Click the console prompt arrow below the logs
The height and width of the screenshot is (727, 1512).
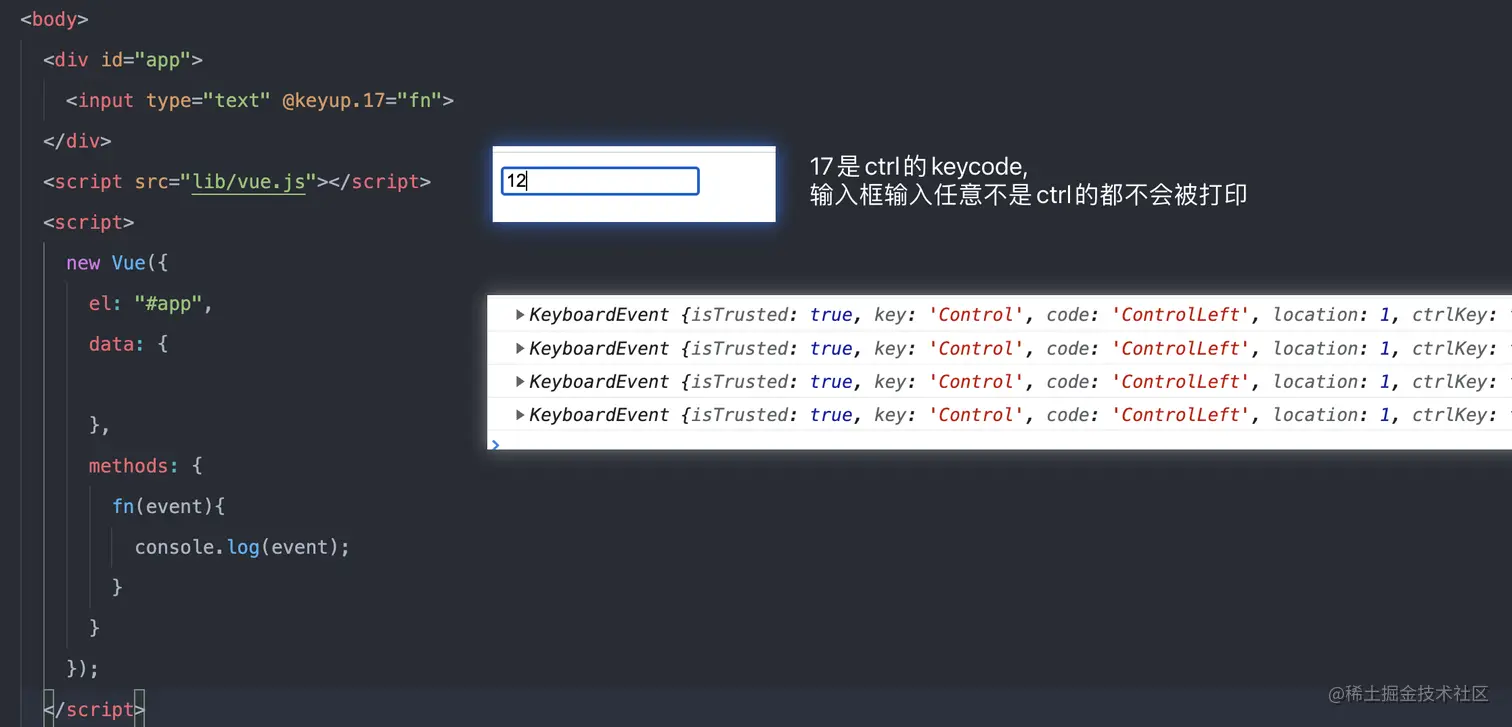pos(494,443)
